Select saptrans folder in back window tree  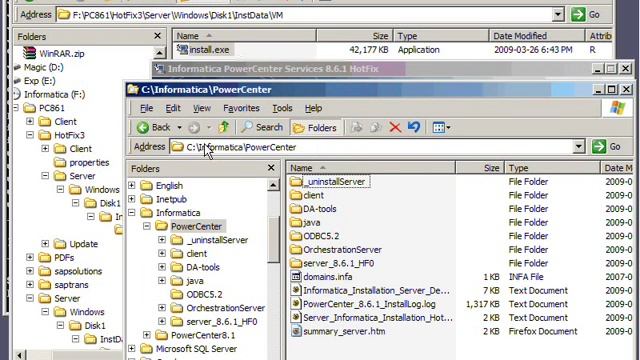[63, 285]
